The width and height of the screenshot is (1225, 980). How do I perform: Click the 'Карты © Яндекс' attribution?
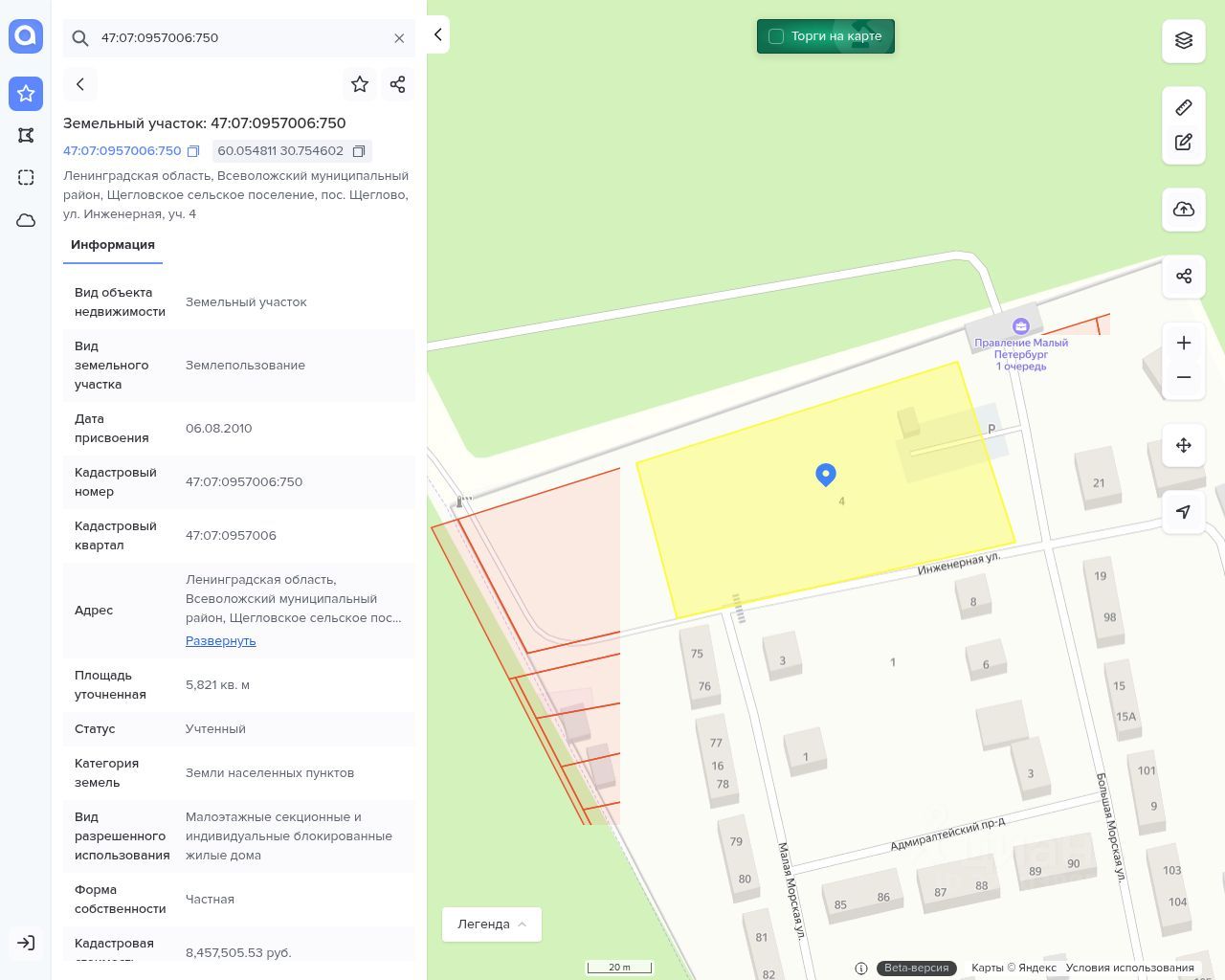(1013, 968)
